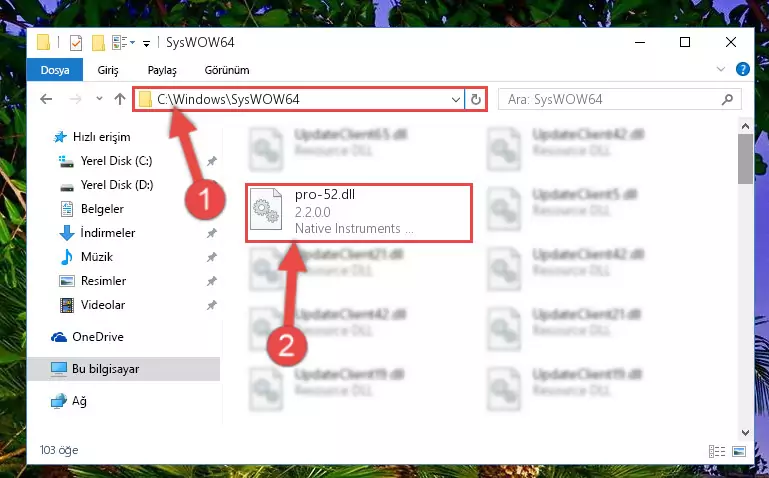Click the İndirmeler download arrow icon

click(x=67, y=233)
